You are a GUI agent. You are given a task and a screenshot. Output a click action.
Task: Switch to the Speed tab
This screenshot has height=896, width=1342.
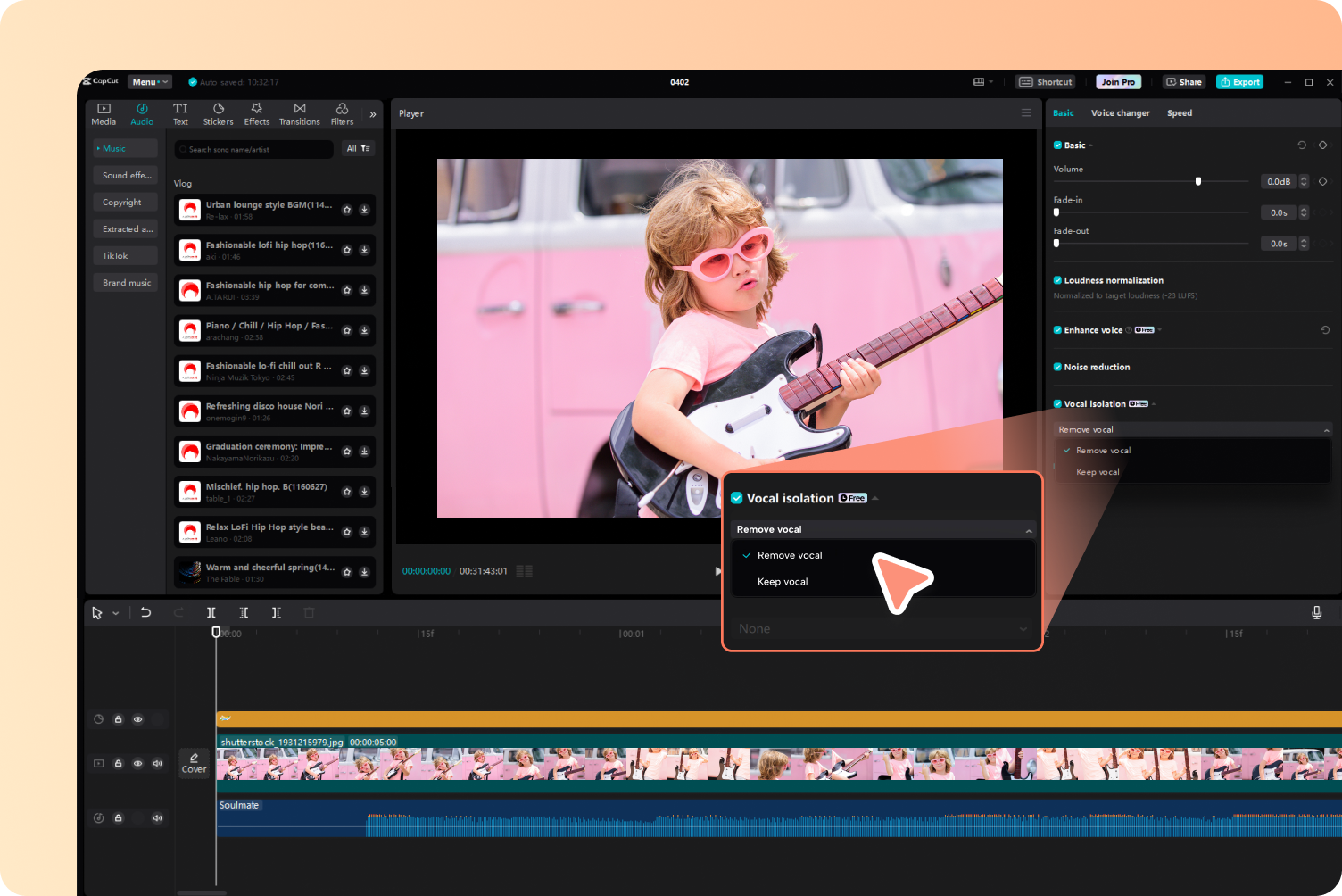1179,113
